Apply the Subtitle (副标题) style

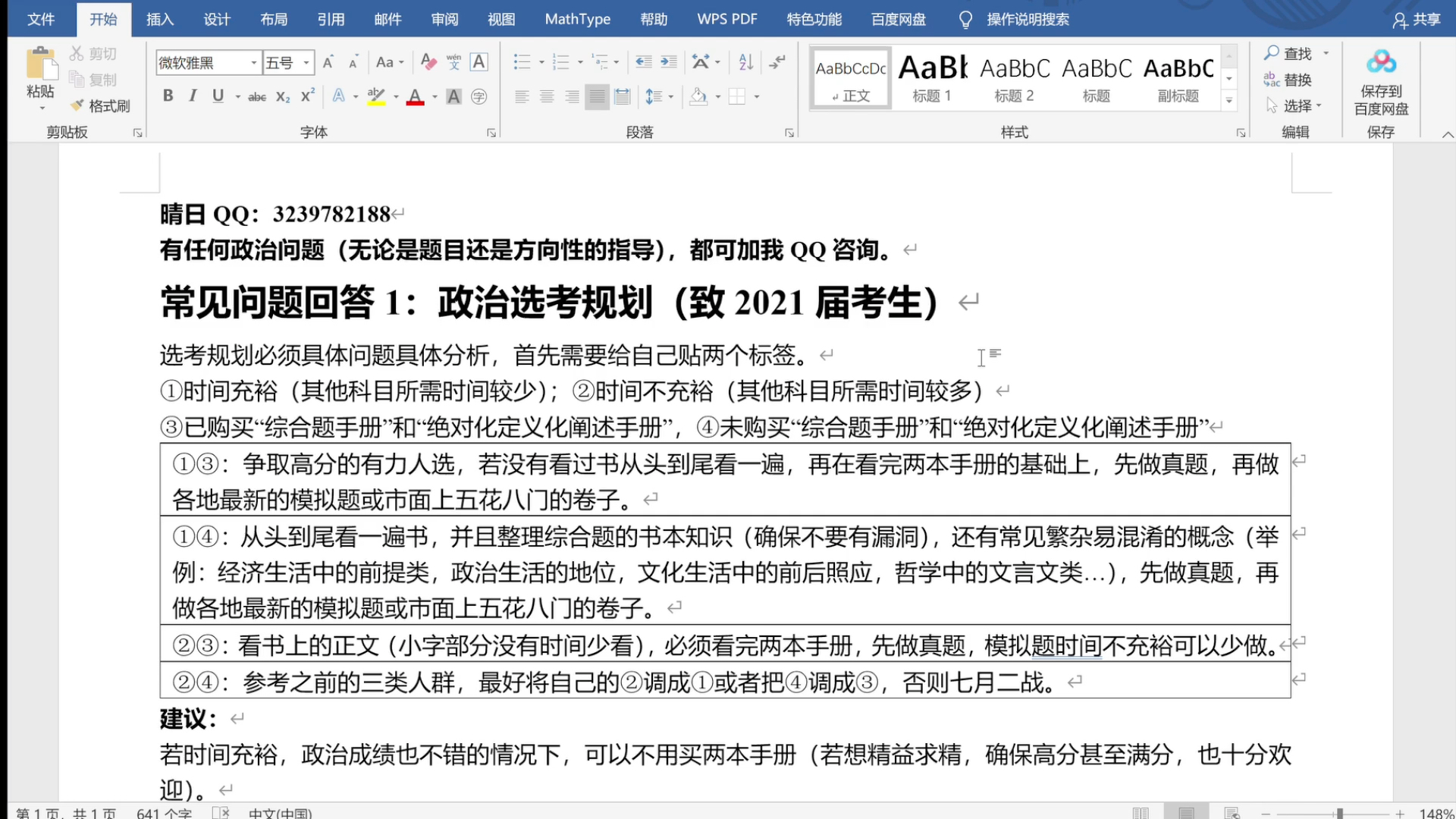tap(1178, 78)
